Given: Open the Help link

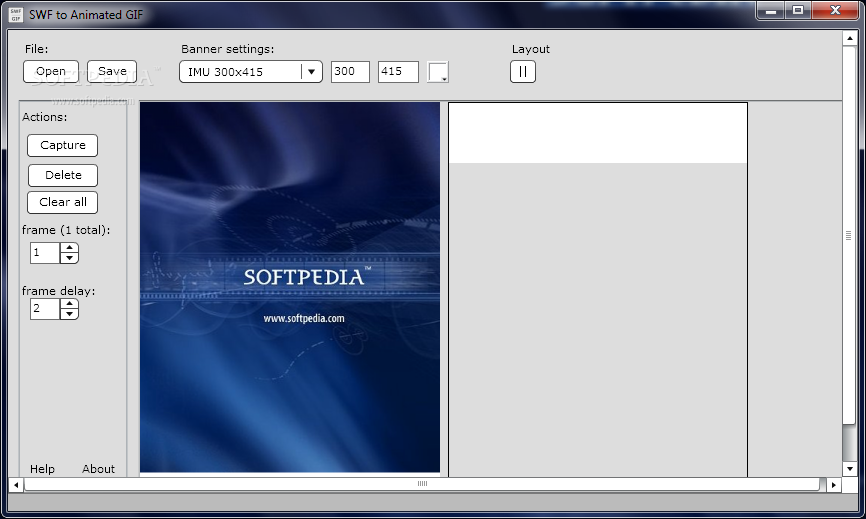Looking at the screenshot, I should (x=42, y=469).
